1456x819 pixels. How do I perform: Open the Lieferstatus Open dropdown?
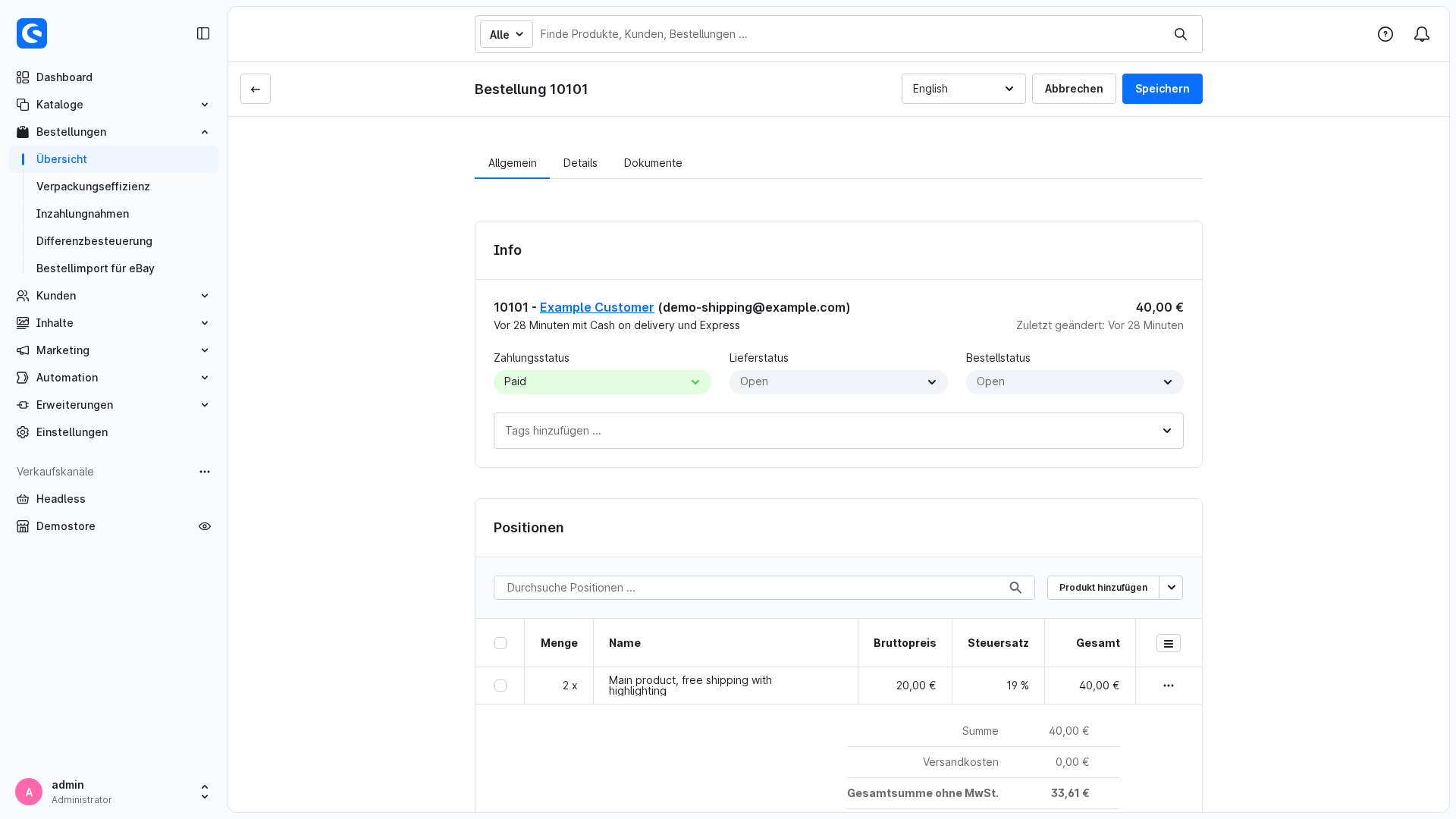point(839,382)
